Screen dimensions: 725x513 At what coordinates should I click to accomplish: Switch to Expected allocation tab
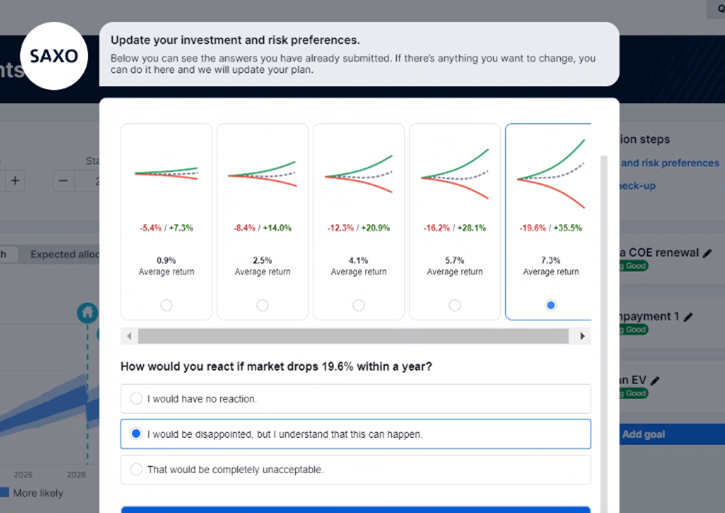pos(64,254)
